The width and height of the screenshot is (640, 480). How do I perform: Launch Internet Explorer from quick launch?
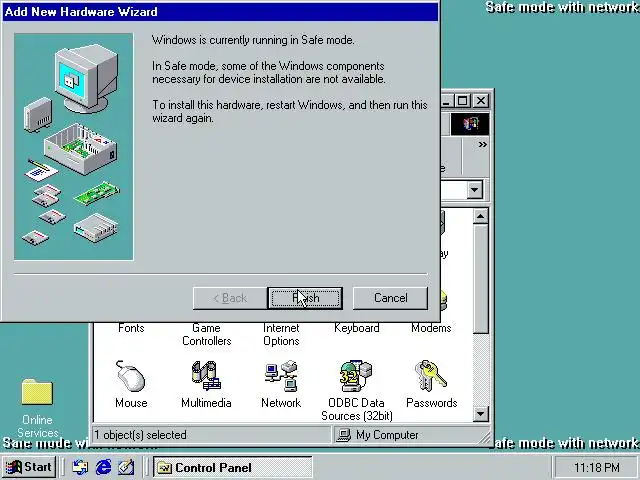[x=103, y=467]
